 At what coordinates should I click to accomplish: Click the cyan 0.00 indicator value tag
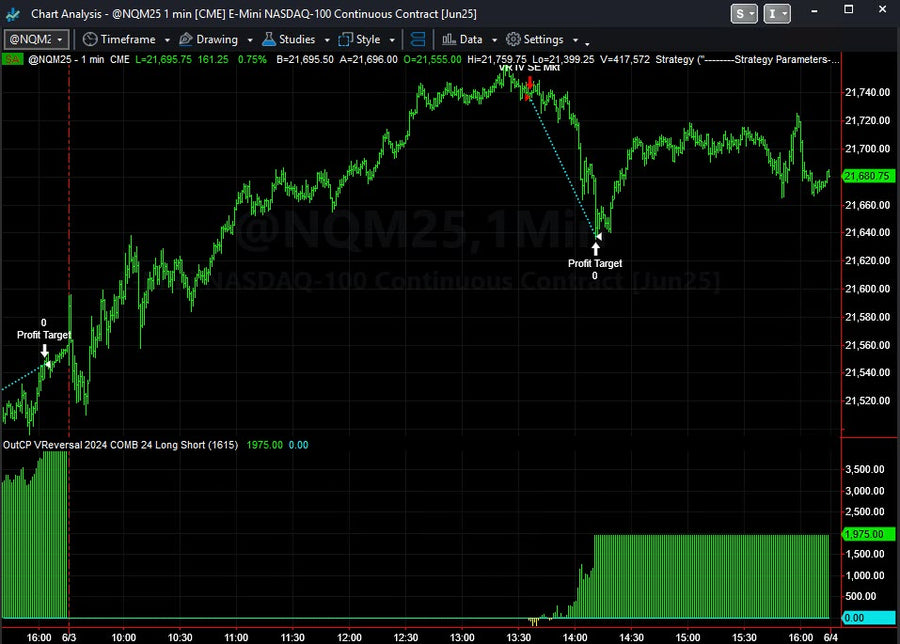[x=868, y=618]
